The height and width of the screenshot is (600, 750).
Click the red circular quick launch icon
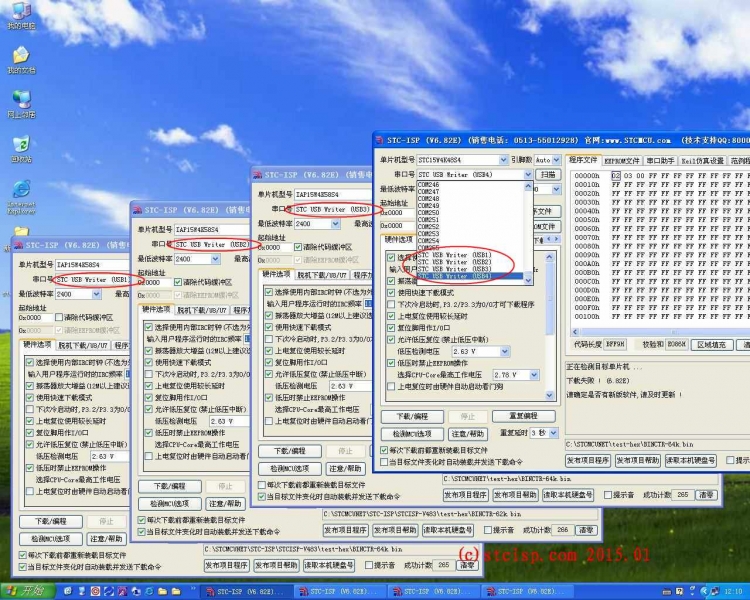95,591
